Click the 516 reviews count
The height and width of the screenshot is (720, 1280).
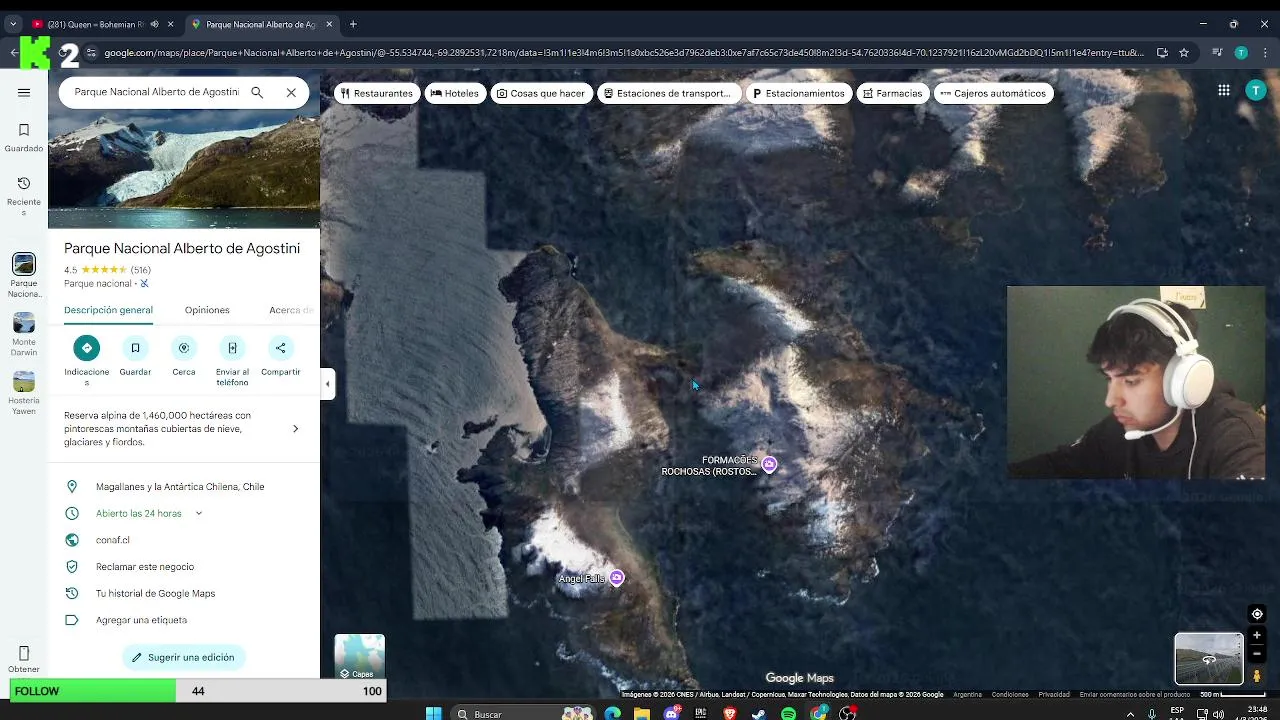pyautogui.click(x=140, y=270)
